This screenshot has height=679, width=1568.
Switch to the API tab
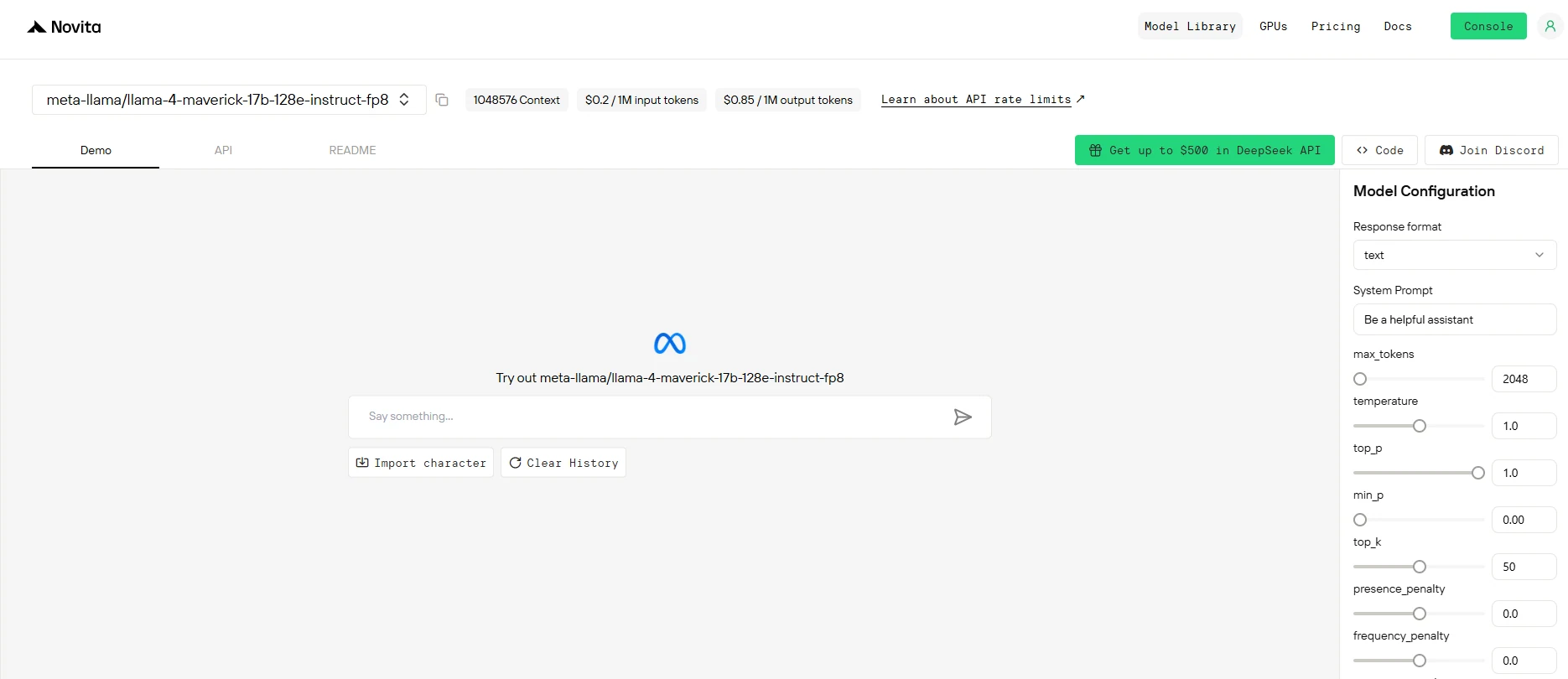pyautogui.click(x=223, y=150)
